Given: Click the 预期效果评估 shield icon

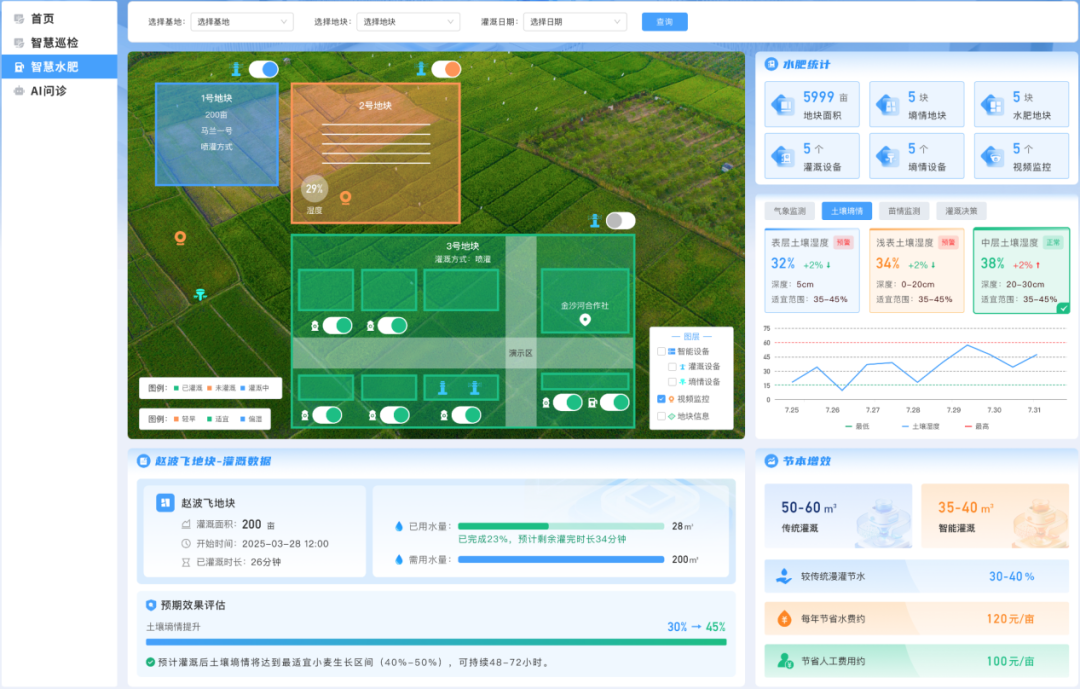Looking at the screenshot, I should pos(151,605).
